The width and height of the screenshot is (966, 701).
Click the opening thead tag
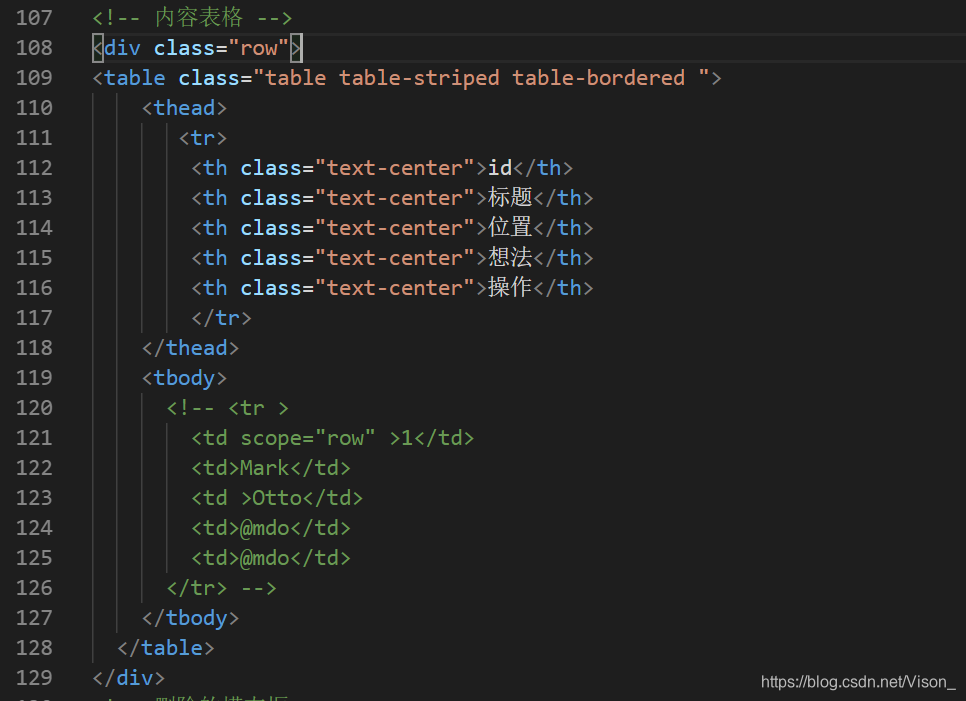click(x=184, y=108)
